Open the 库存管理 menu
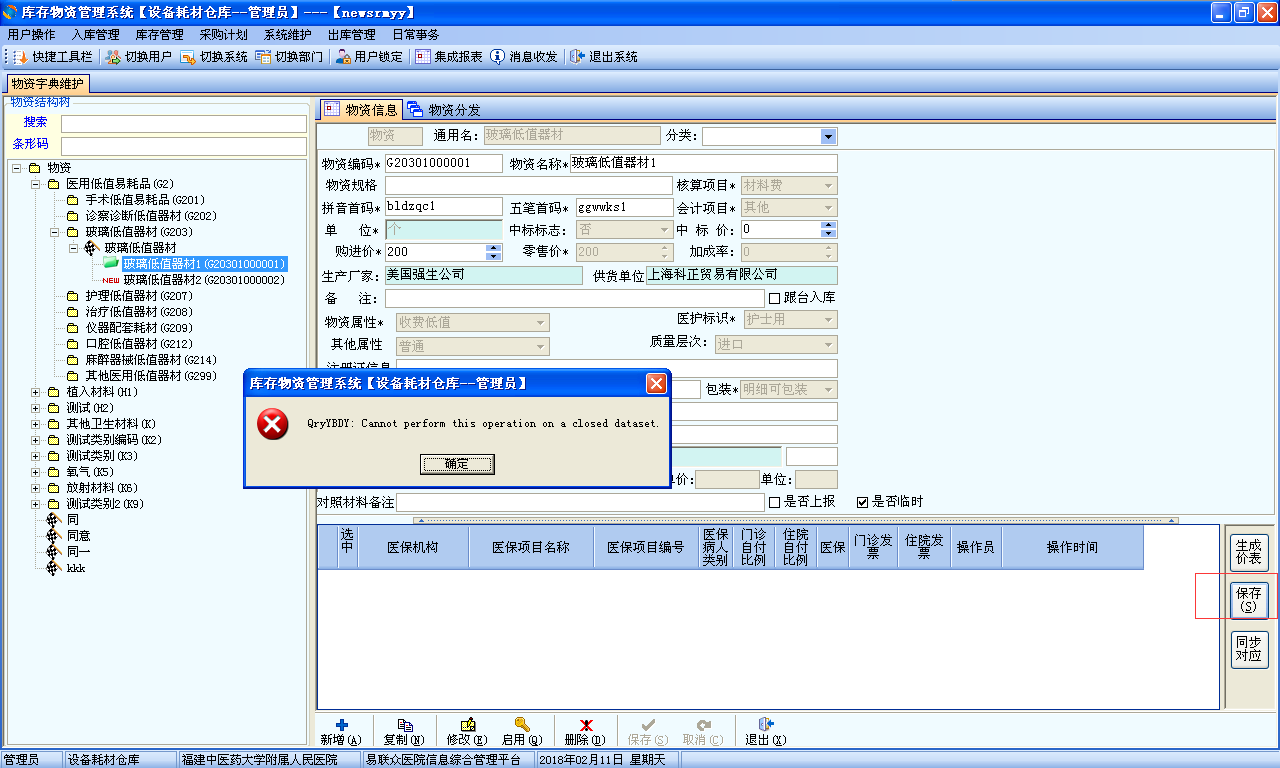The image size is (1280, 768). click(159, 35)
